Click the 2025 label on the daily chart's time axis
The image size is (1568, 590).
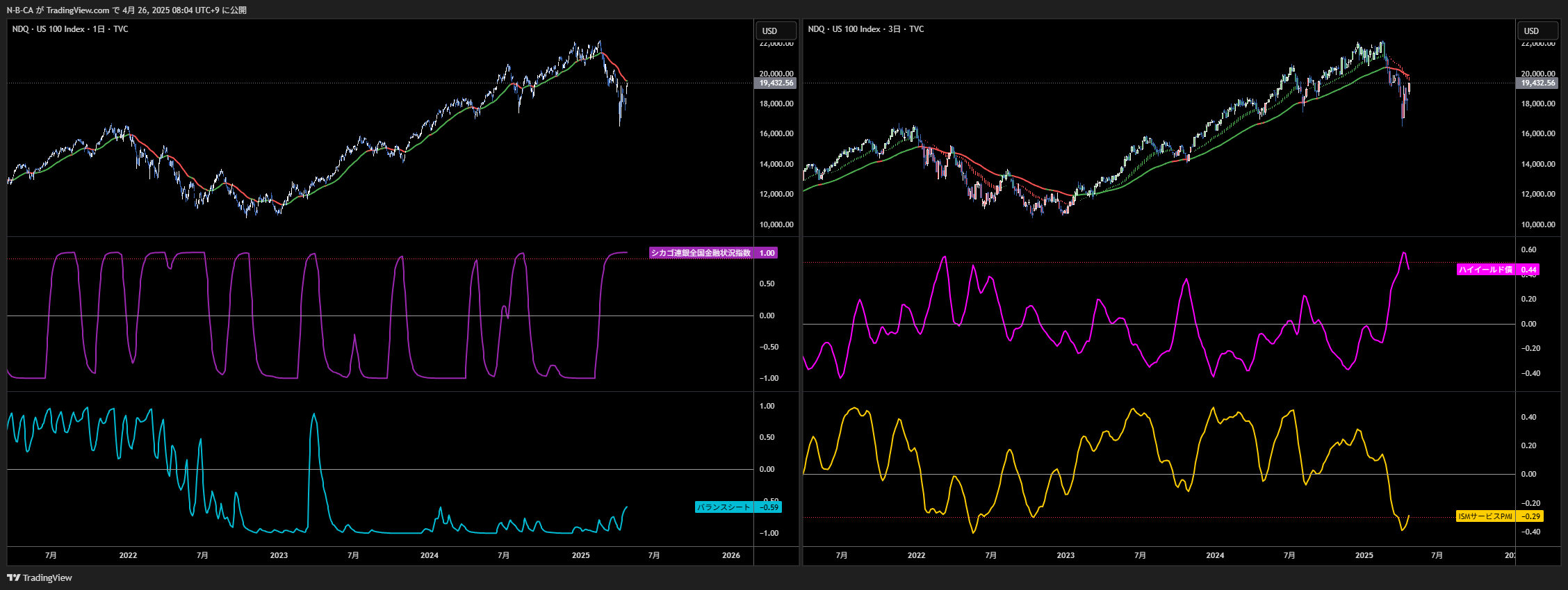pyautogui.click(x=580, y=555)
